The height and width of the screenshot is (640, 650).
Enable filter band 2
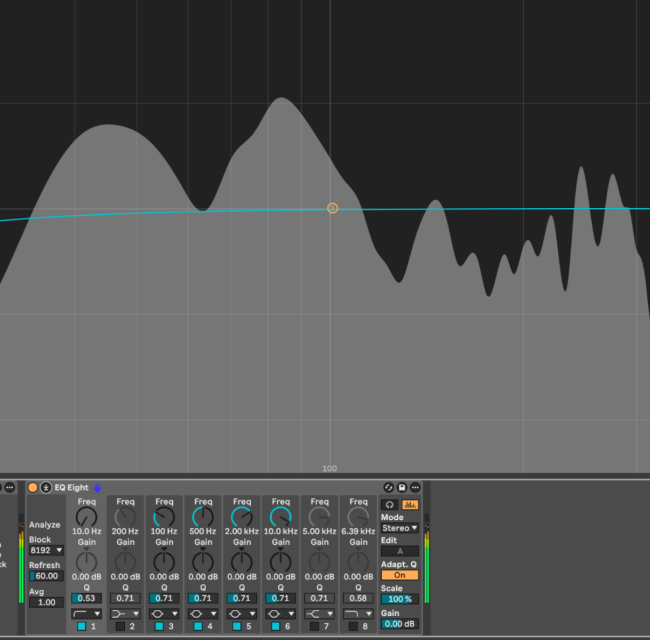click(x=120, y=626)
